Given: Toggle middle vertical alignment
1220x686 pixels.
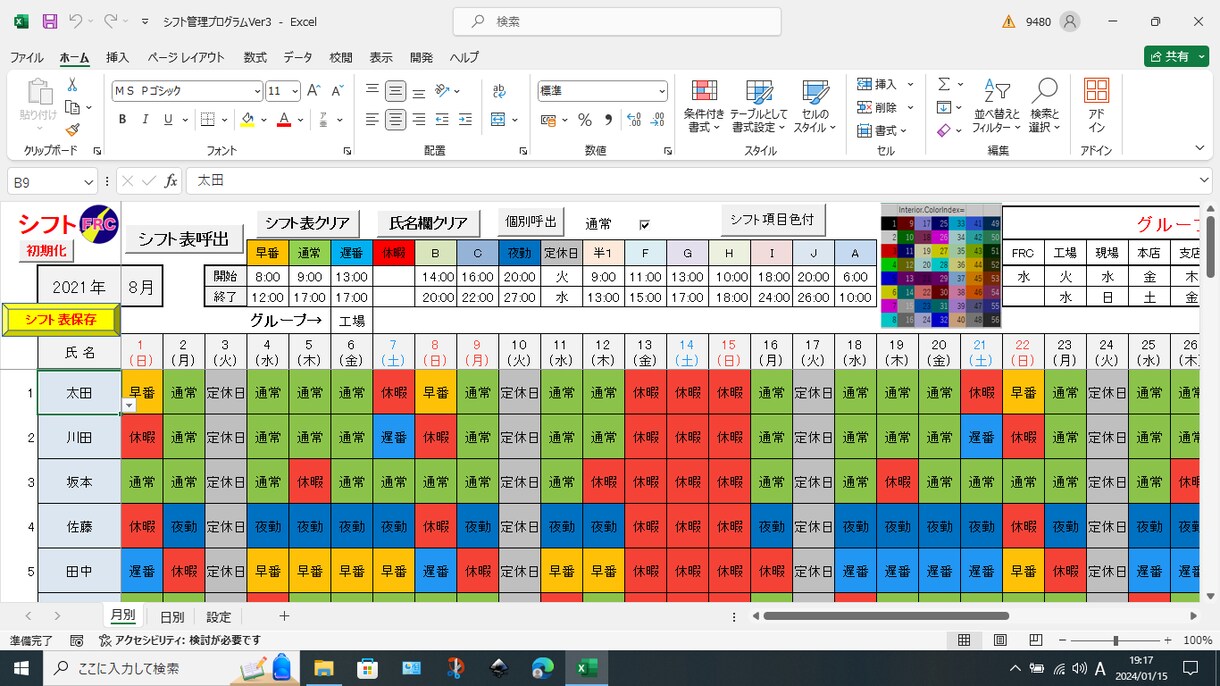Looking at the screenshot, I should (396, 91).
